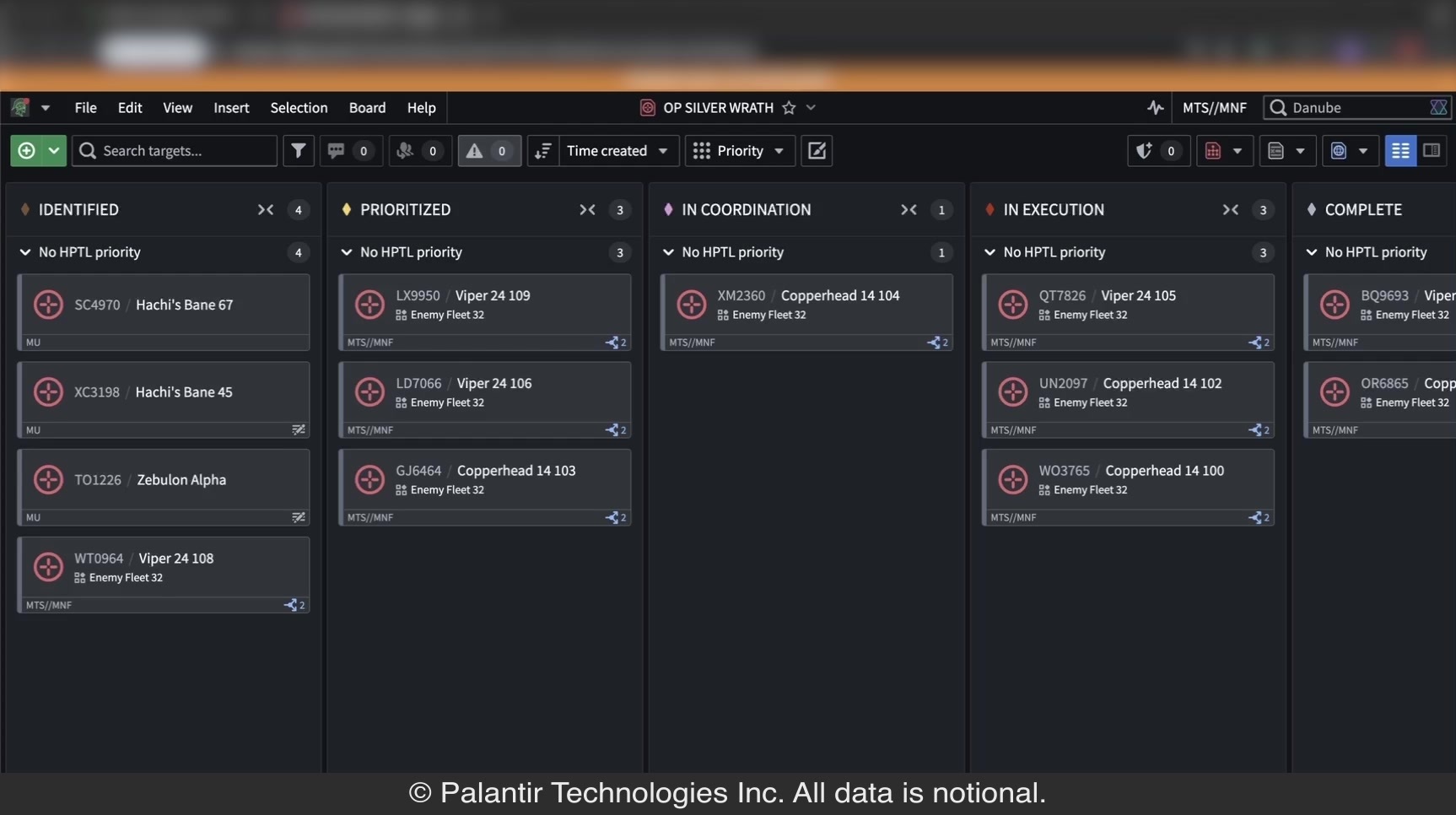Open the Time created sort dropdown
This screenshot has width=1456, height=815.
click(618, 151)
